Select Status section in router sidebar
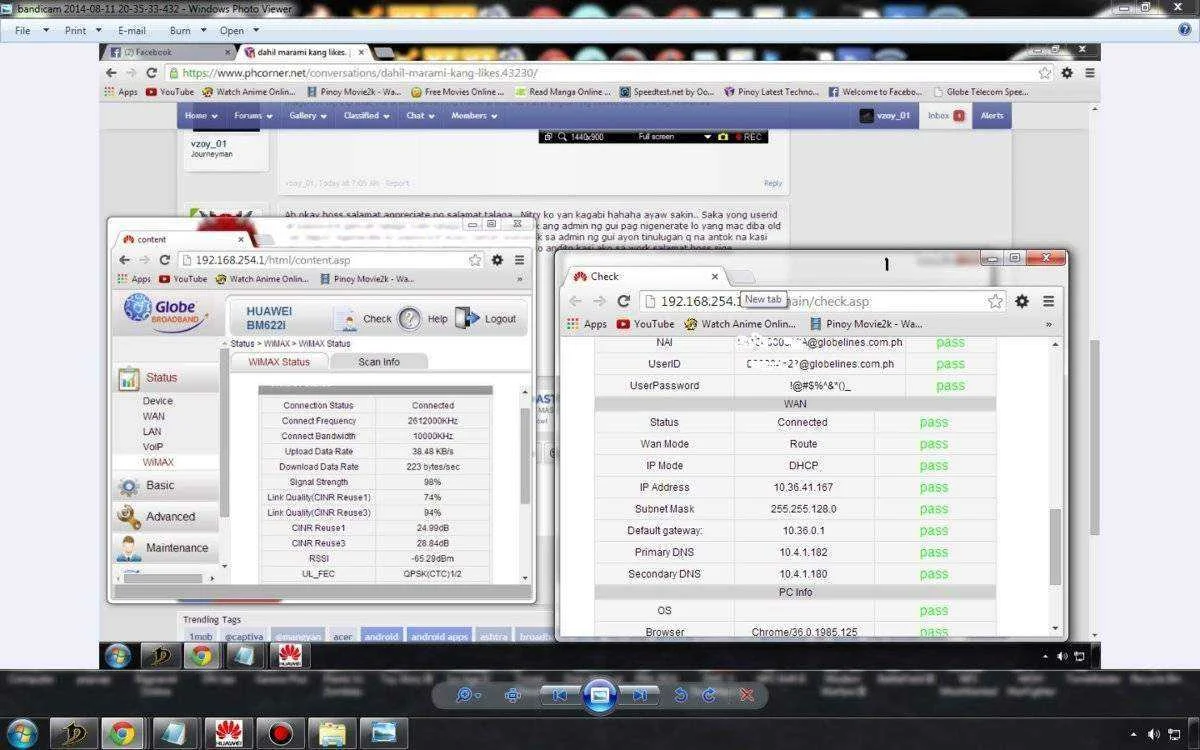1200x750 pixels. (x=165, y=378)
